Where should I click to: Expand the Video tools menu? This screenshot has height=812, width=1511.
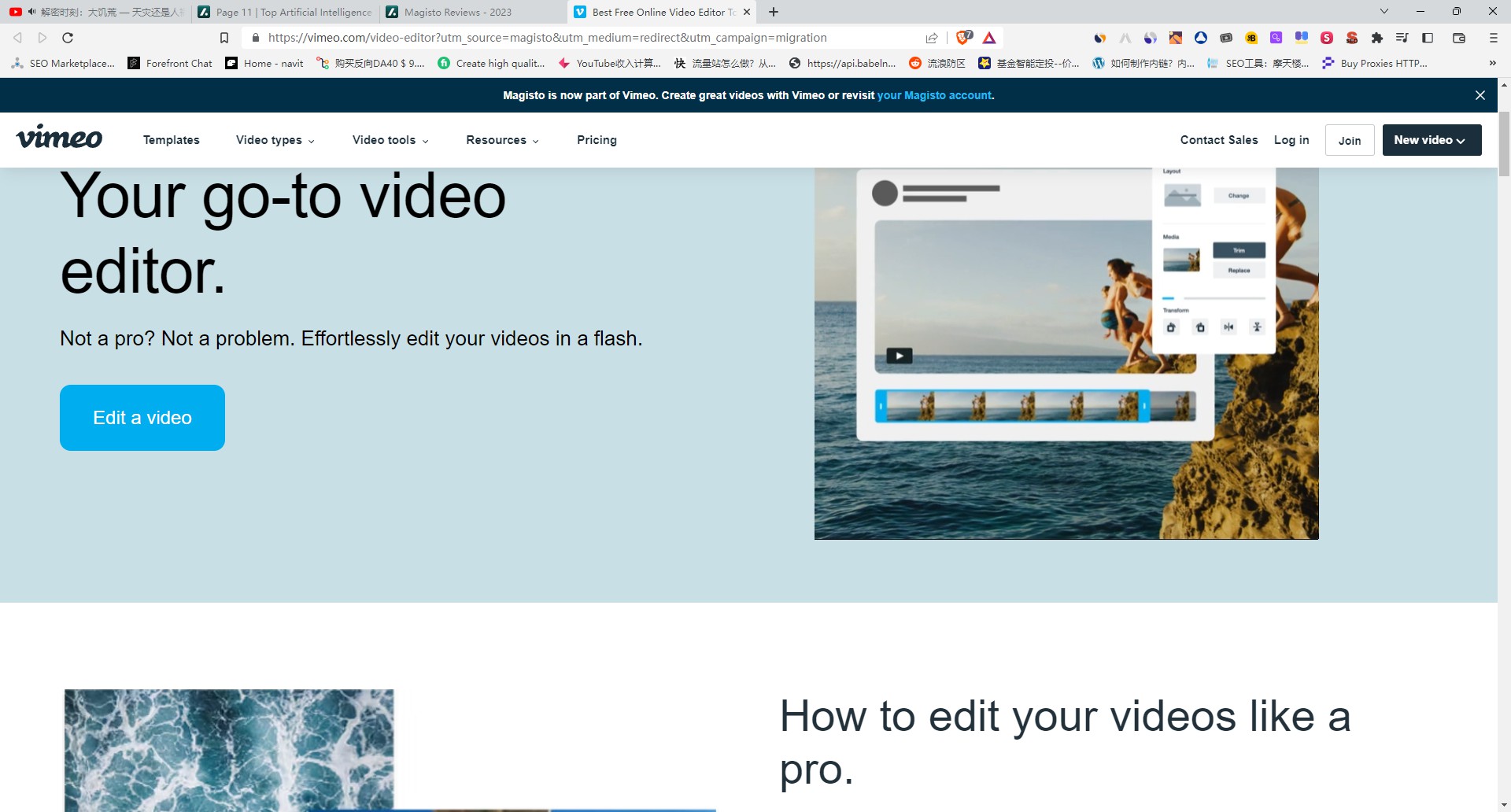390,140
